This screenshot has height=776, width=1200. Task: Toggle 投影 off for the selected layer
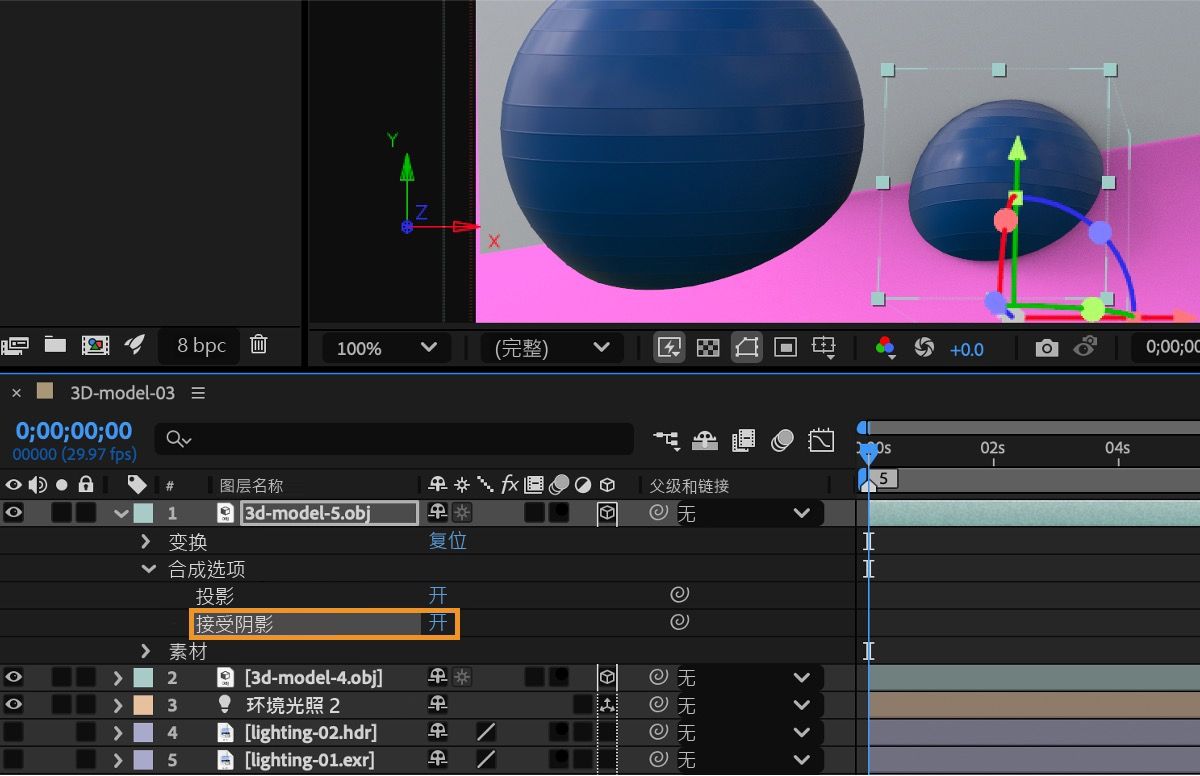click(437, 594)
